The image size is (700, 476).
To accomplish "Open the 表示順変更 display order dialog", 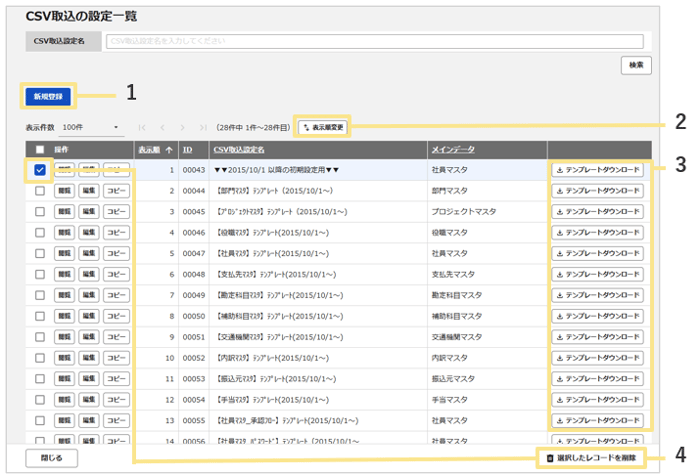I will tap(323, 128).
